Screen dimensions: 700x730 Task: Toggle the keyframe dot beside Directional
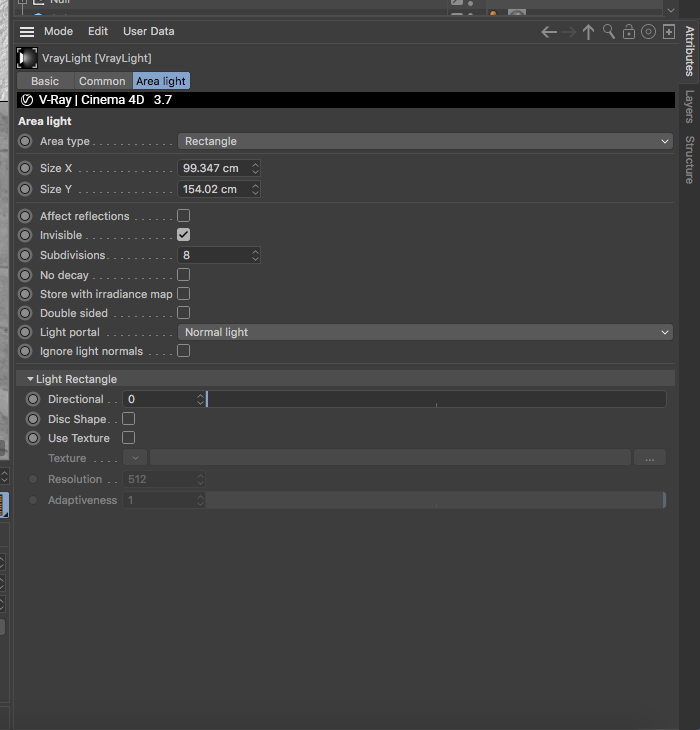tap(33, 399)
